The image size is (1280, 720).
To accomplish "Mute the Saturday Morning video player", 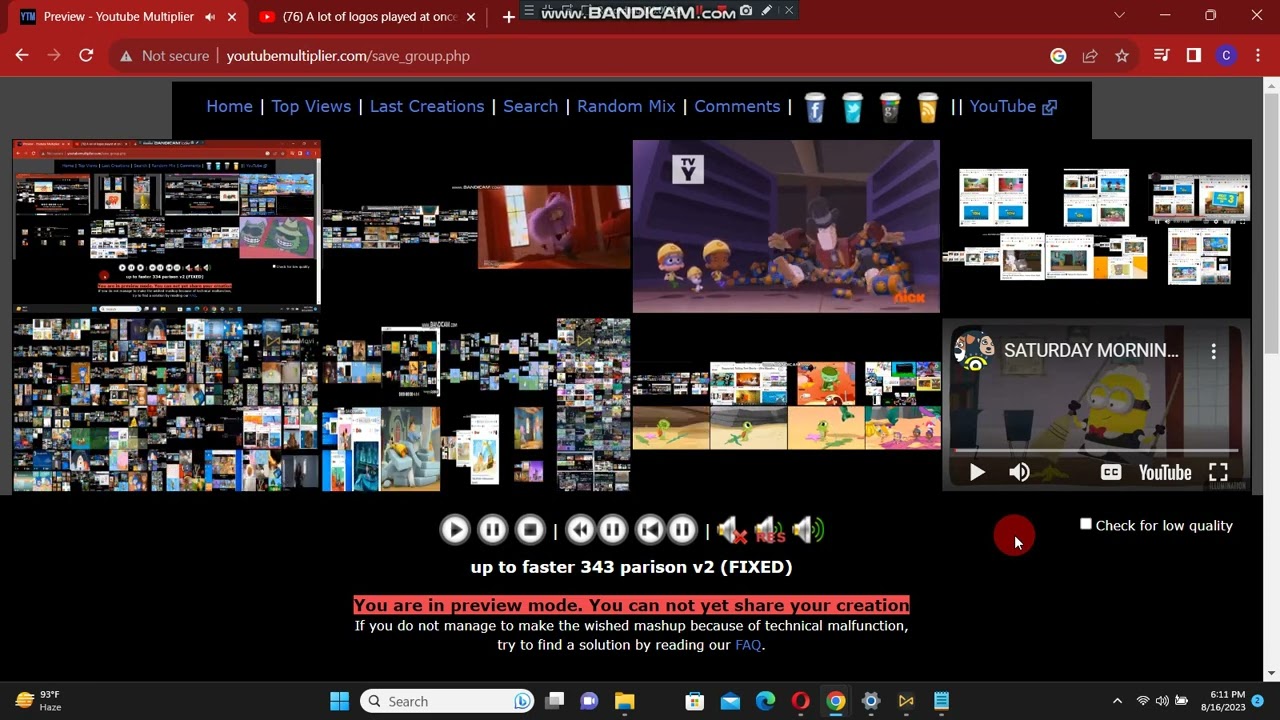I will (x=1019, y=472).
